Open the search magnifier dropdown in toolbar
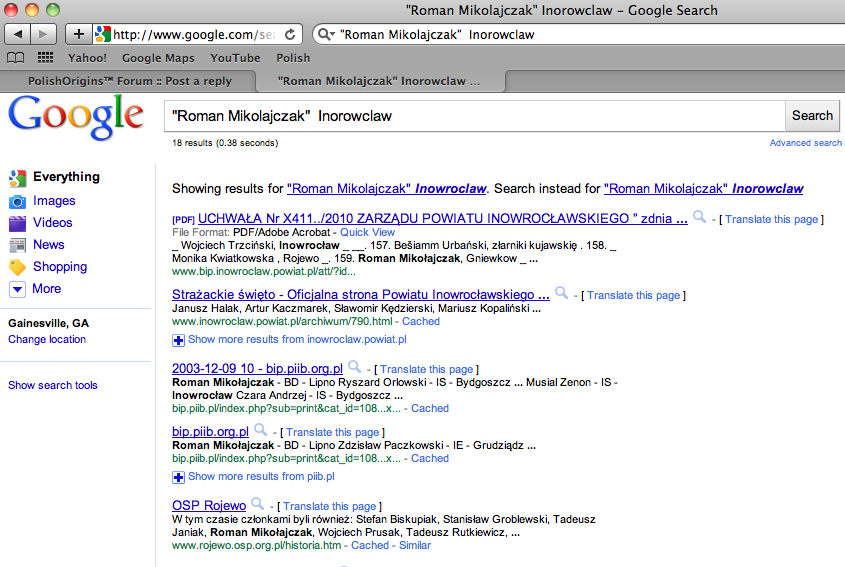Screen dimensions: 845x567 pyautogui.click(x=326, y=34)
